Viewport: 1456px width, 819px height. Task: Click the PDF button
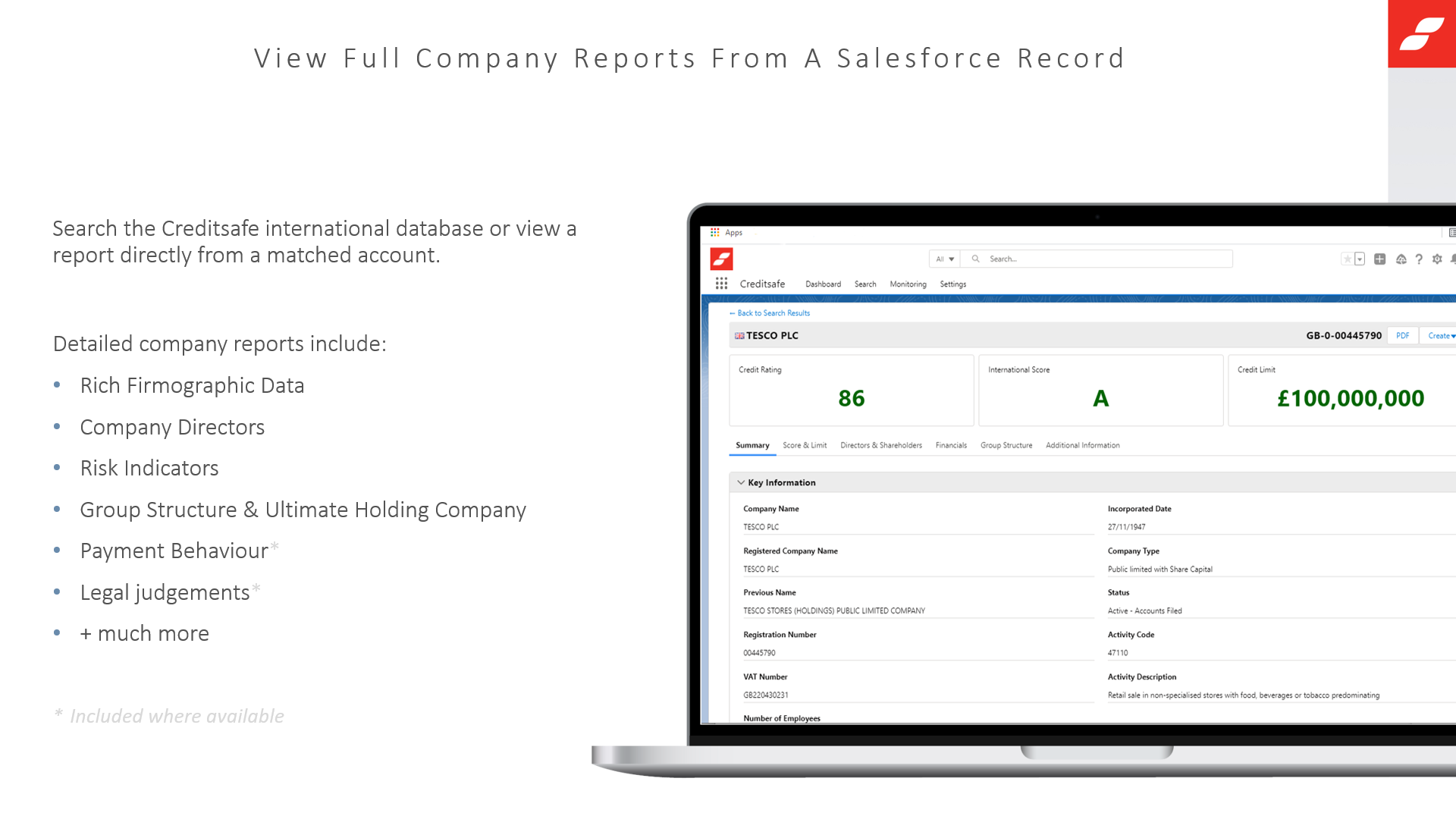1402,336
